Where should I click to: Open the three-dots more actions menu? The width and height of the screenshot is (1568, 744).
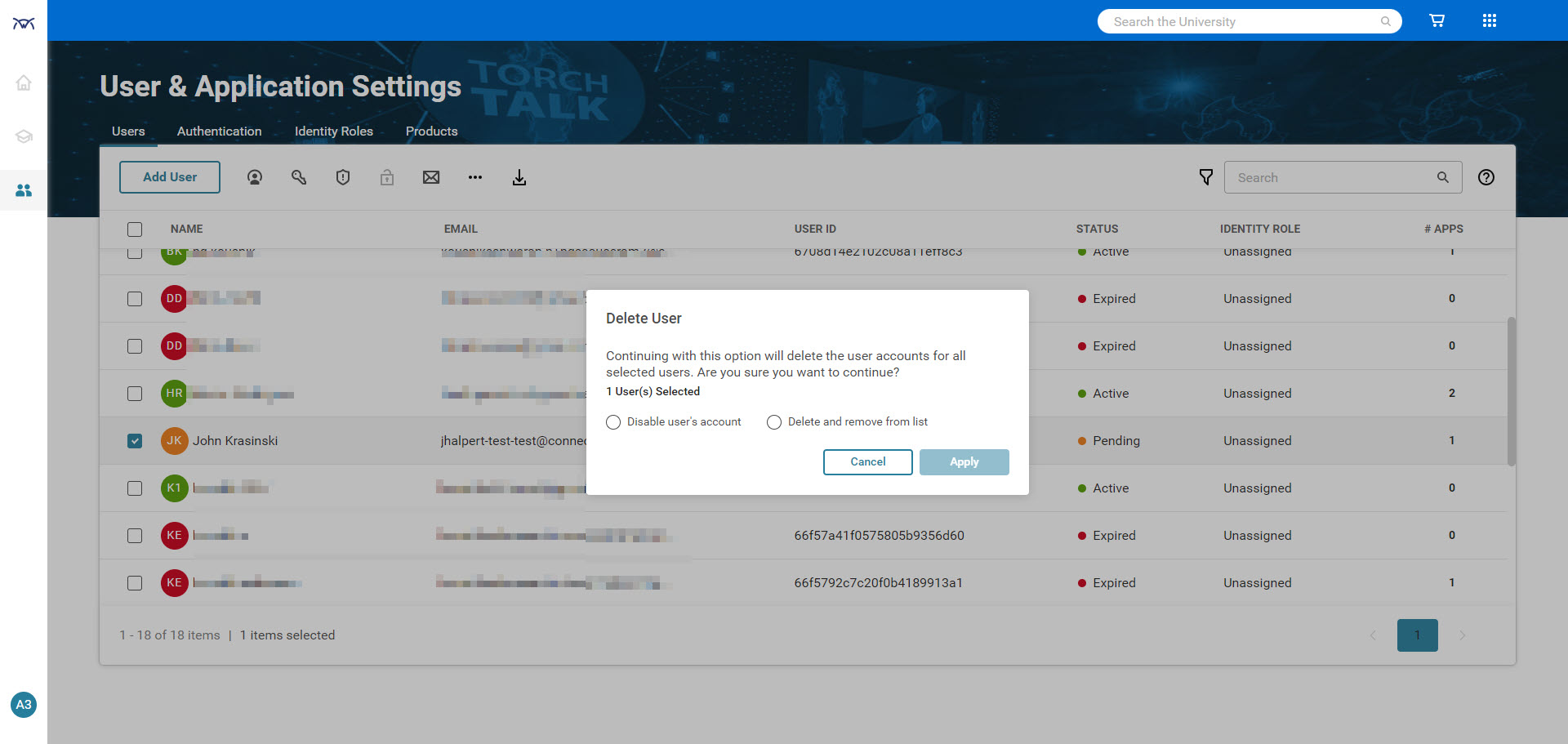pyautogui.click(x=475, y=177)
